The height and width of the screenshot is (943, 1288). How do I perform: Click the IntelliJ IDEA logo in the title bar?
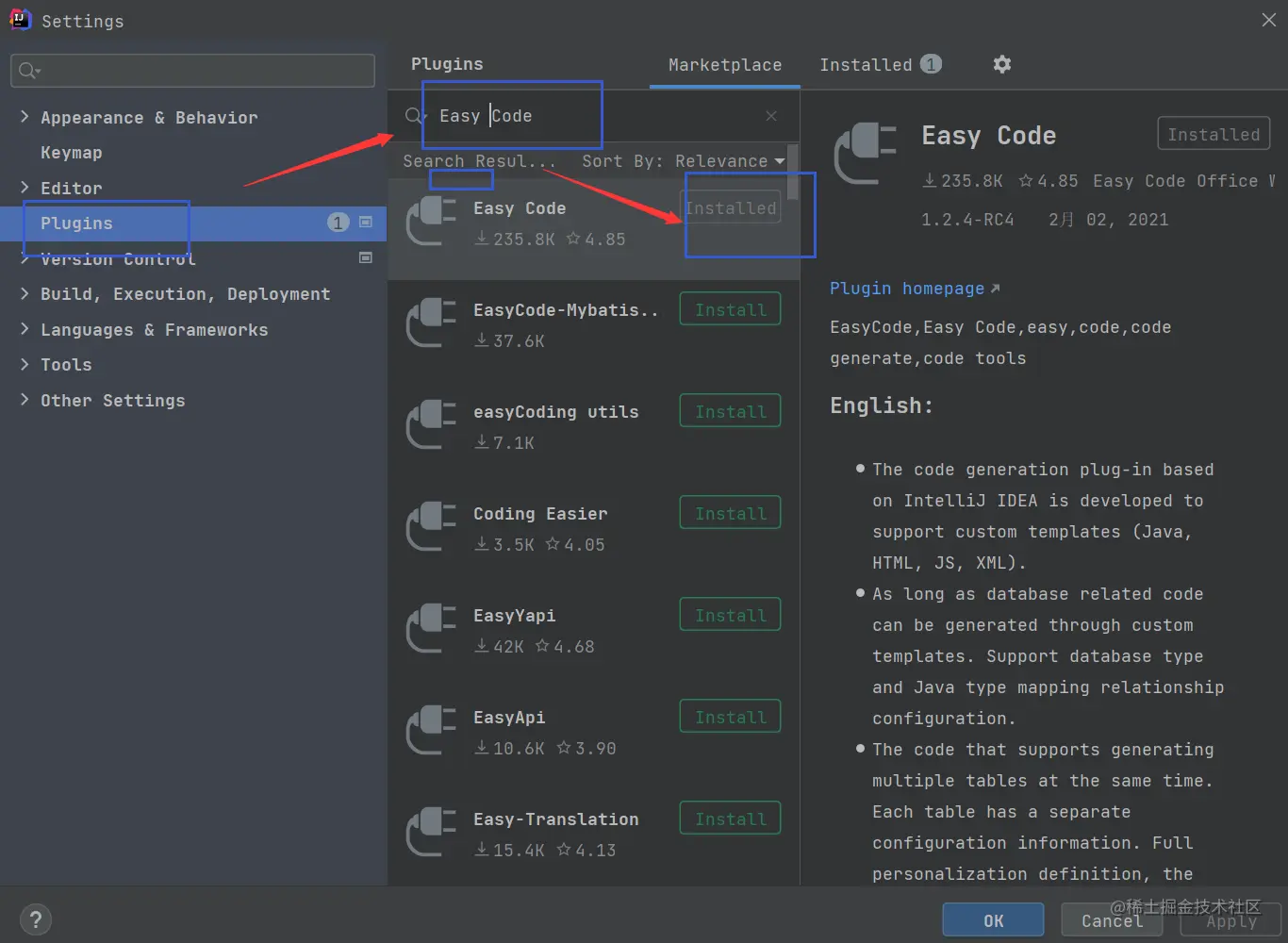click(x=20, y=19)
